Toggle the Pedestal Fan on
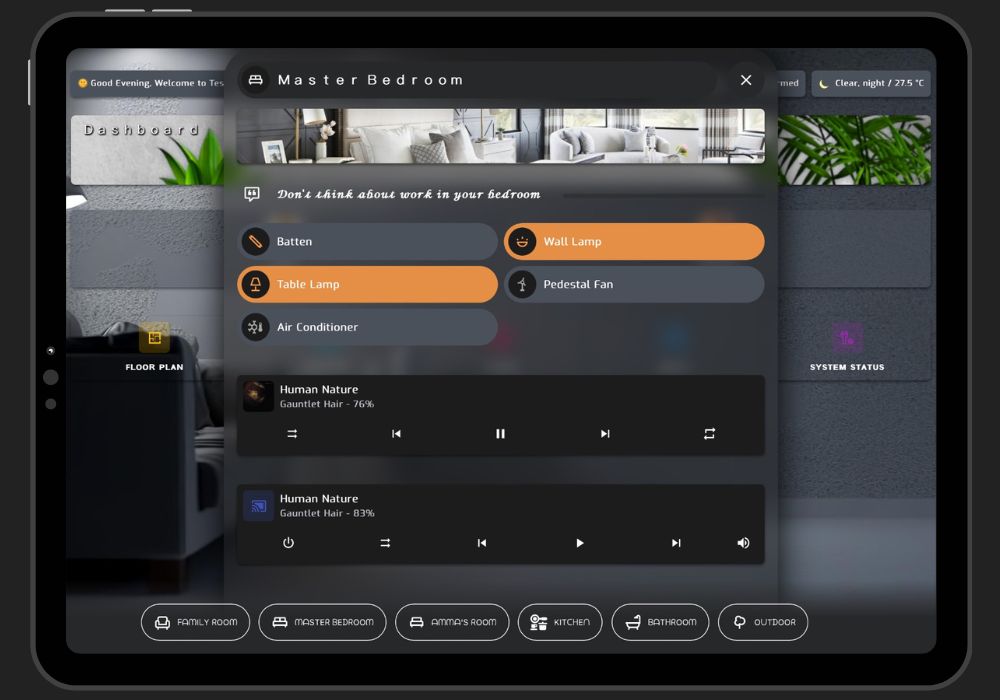 [x=634, y=285]
